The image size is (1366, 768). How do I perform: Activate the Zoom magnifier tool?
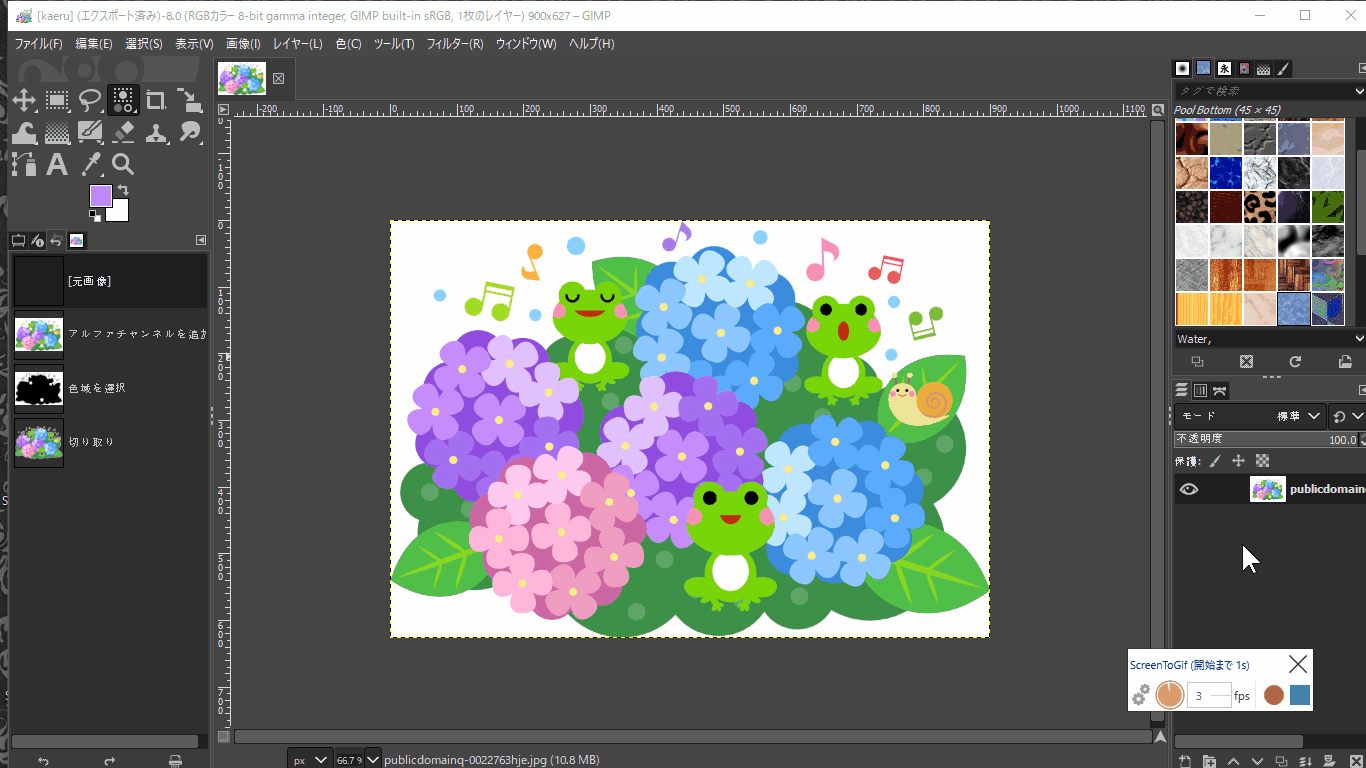123,165
